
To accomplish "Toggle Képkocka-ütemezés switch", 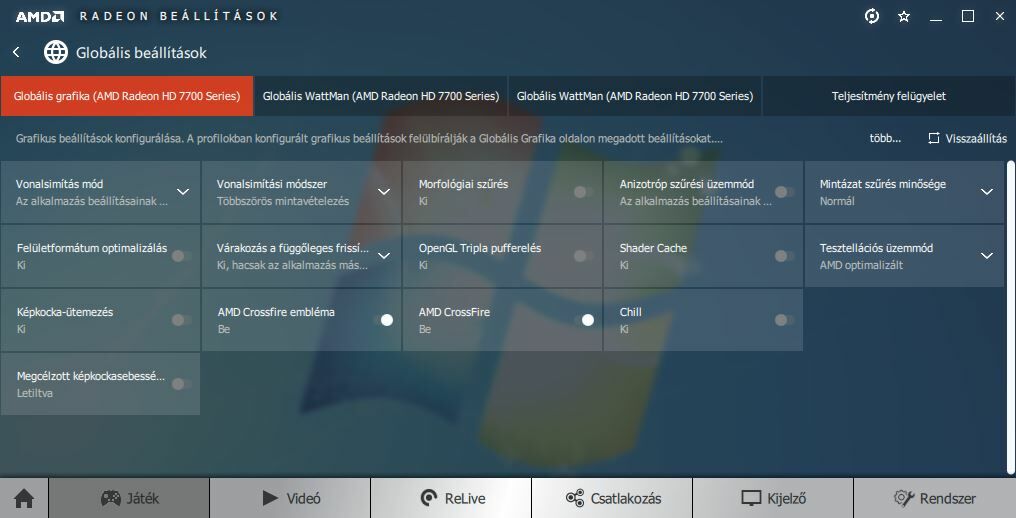I will pyautogui.click(x=181, y=320).
